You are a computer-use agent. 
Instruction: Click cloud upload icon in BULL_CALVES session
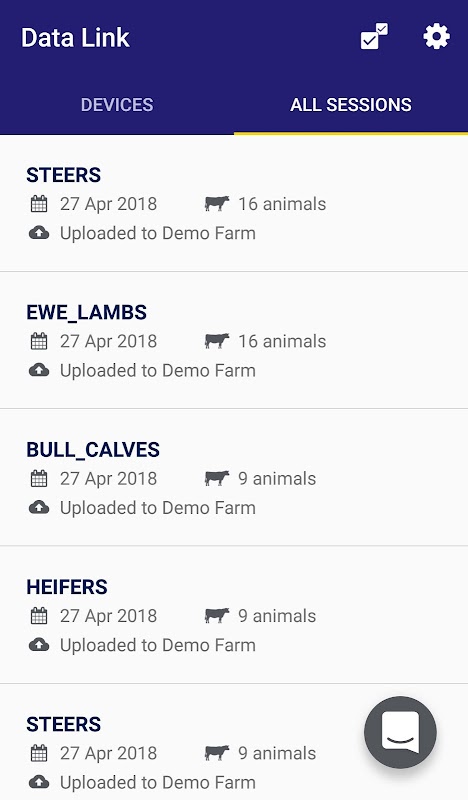point(39,507)
